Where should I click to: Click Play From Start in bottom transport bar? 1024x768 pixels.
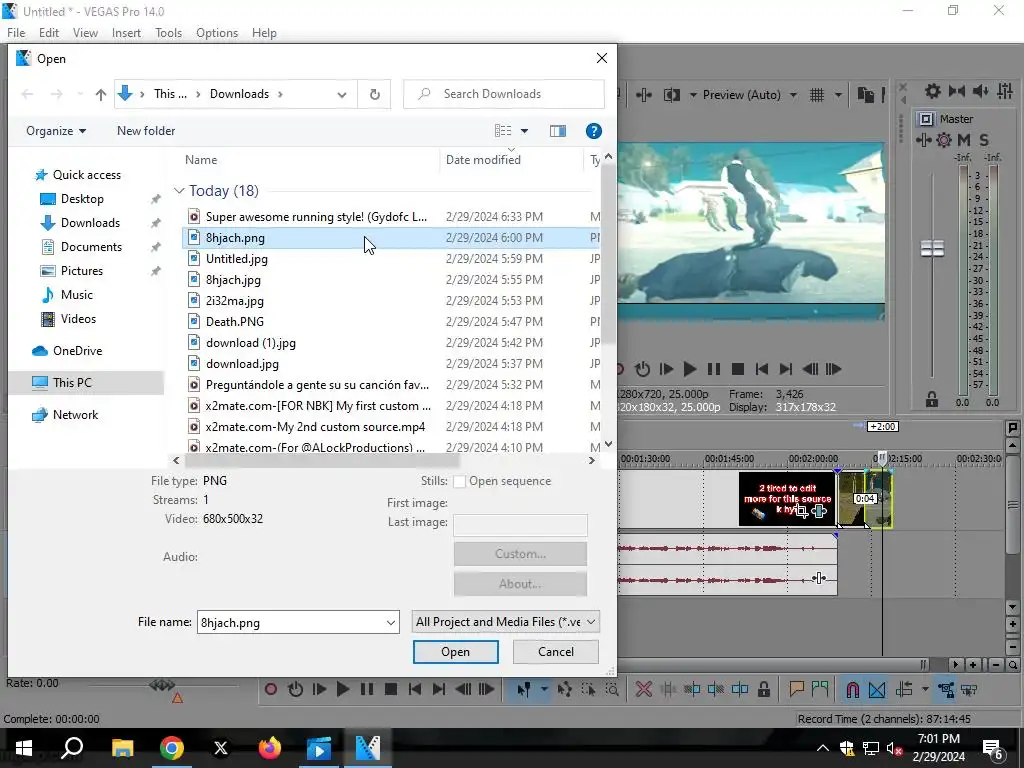coord(319,689)
